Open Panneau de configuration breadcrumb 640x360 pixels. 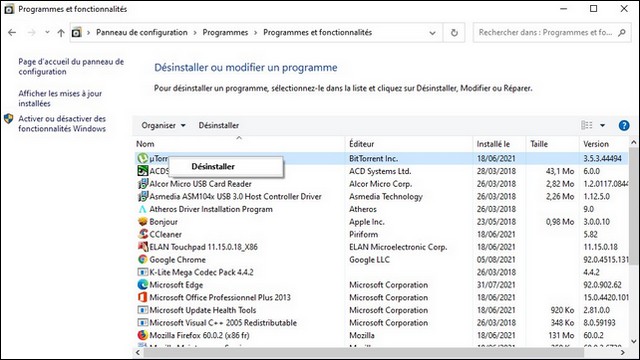coord(142,32)
